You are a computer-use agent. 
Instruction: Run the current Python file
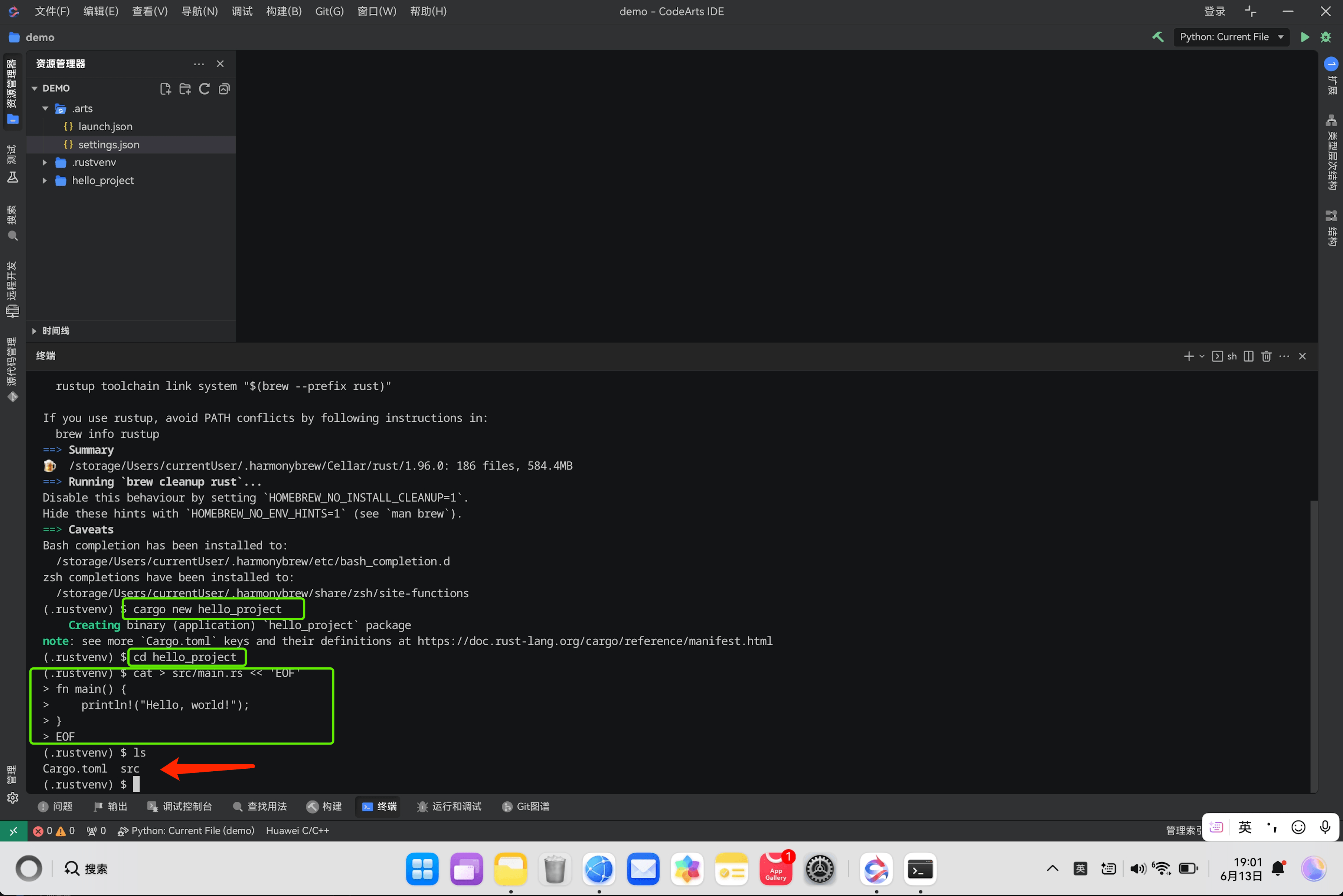[1305, 37]
